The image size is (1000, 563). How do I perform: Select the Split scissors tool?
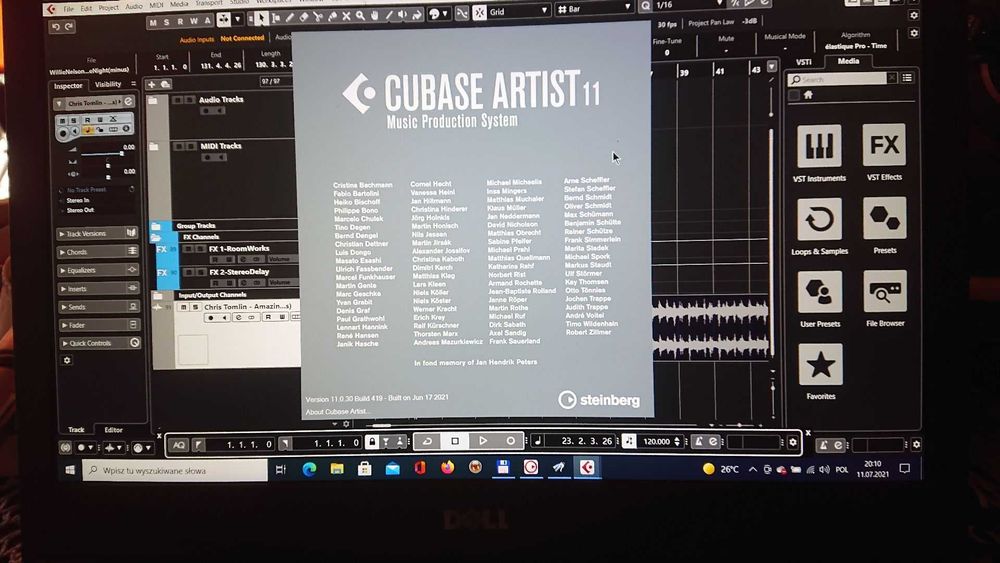[x=318, y=17]
